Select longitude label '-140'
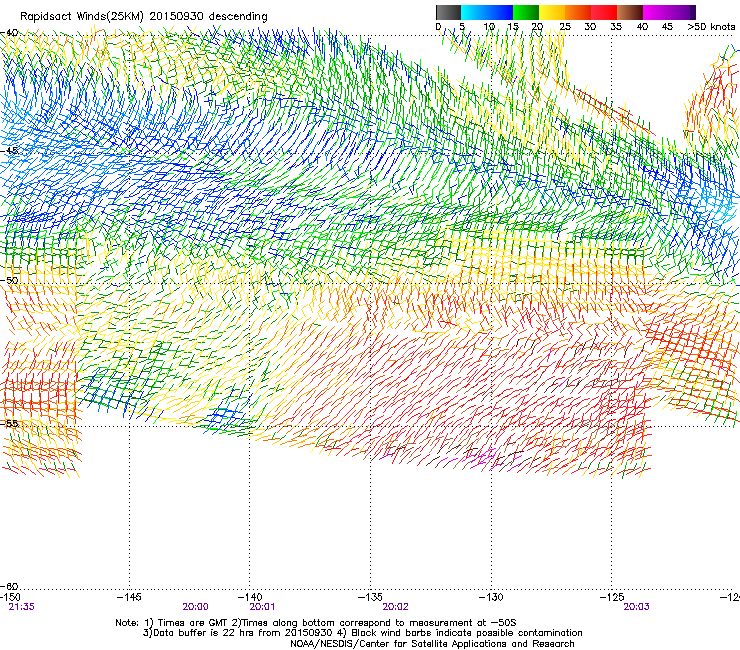 (250, 598)
